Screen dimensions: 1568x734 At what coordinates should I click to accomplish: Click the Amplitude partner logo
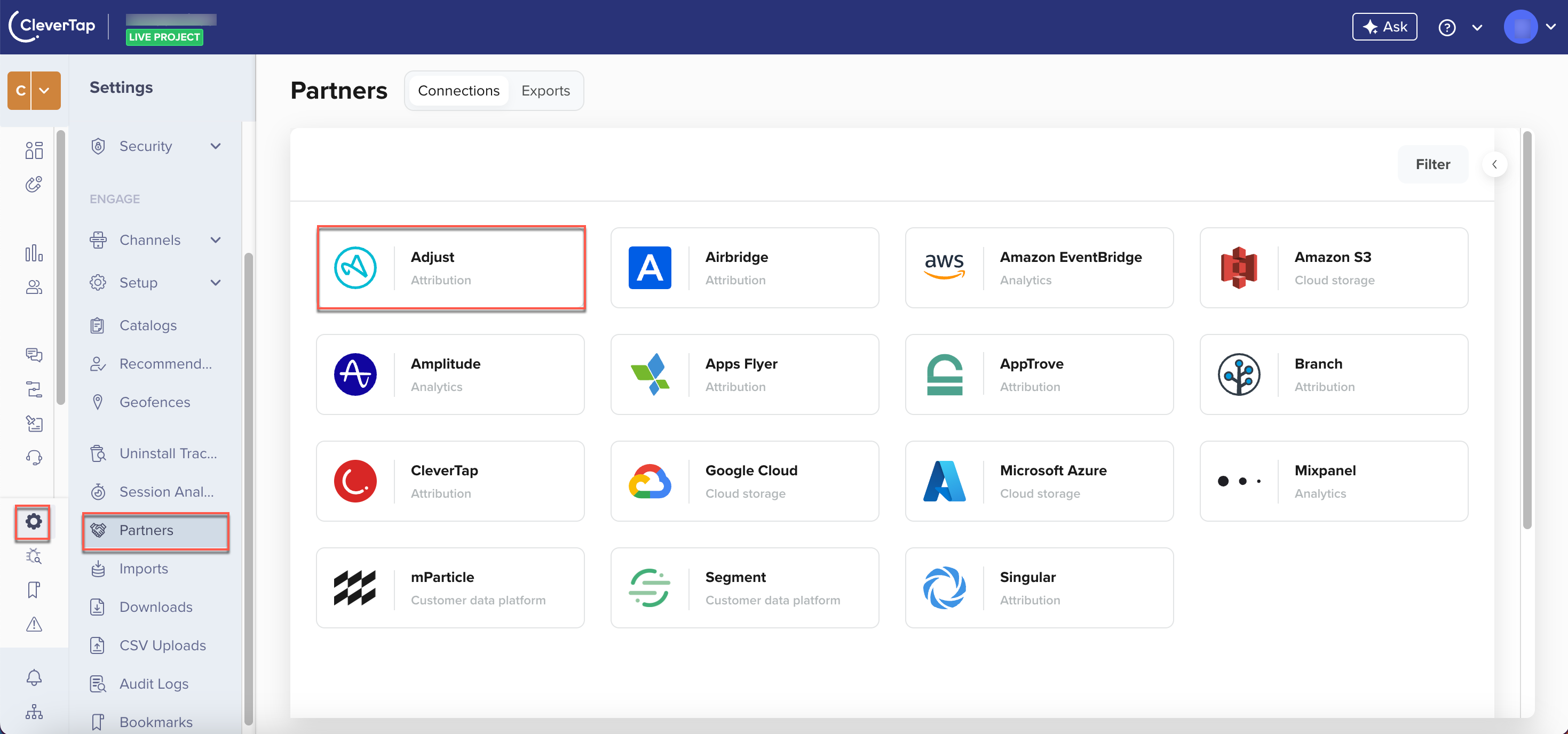coord(355,374)
